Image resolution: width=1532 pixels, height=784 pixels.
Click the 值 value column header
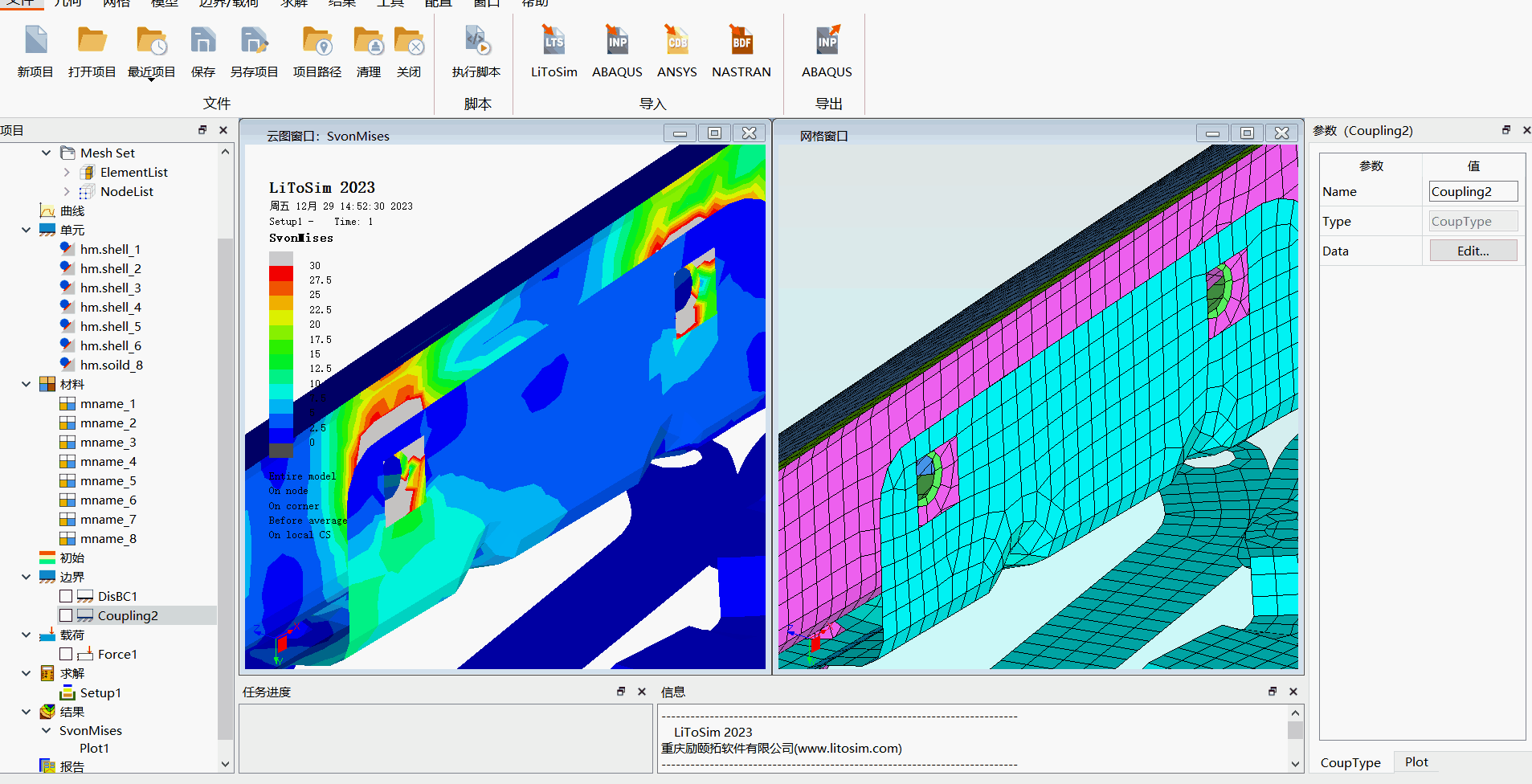click(1473, 165)
